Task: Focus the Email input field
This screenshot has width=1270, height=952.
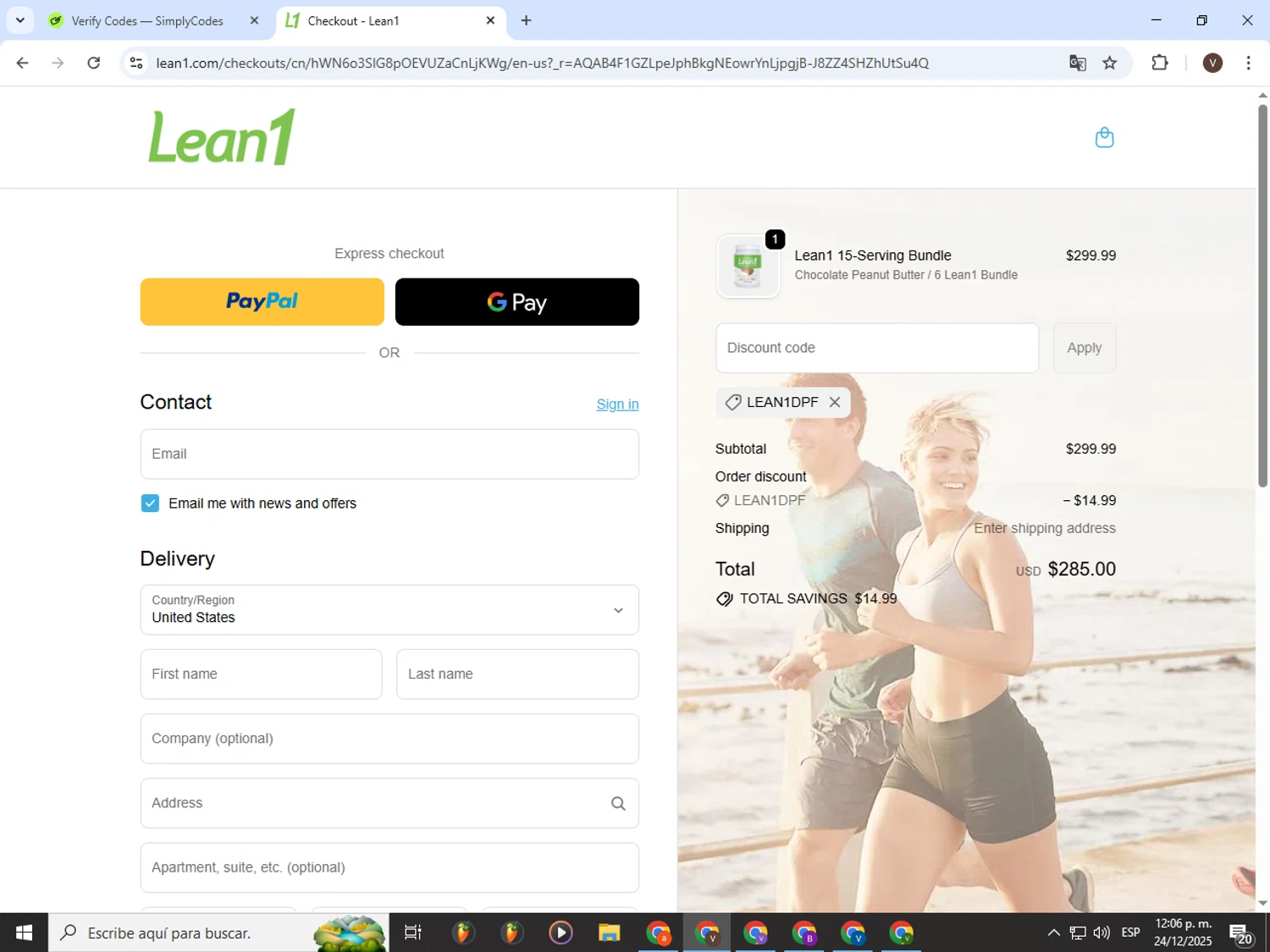Action: (389, 454)
